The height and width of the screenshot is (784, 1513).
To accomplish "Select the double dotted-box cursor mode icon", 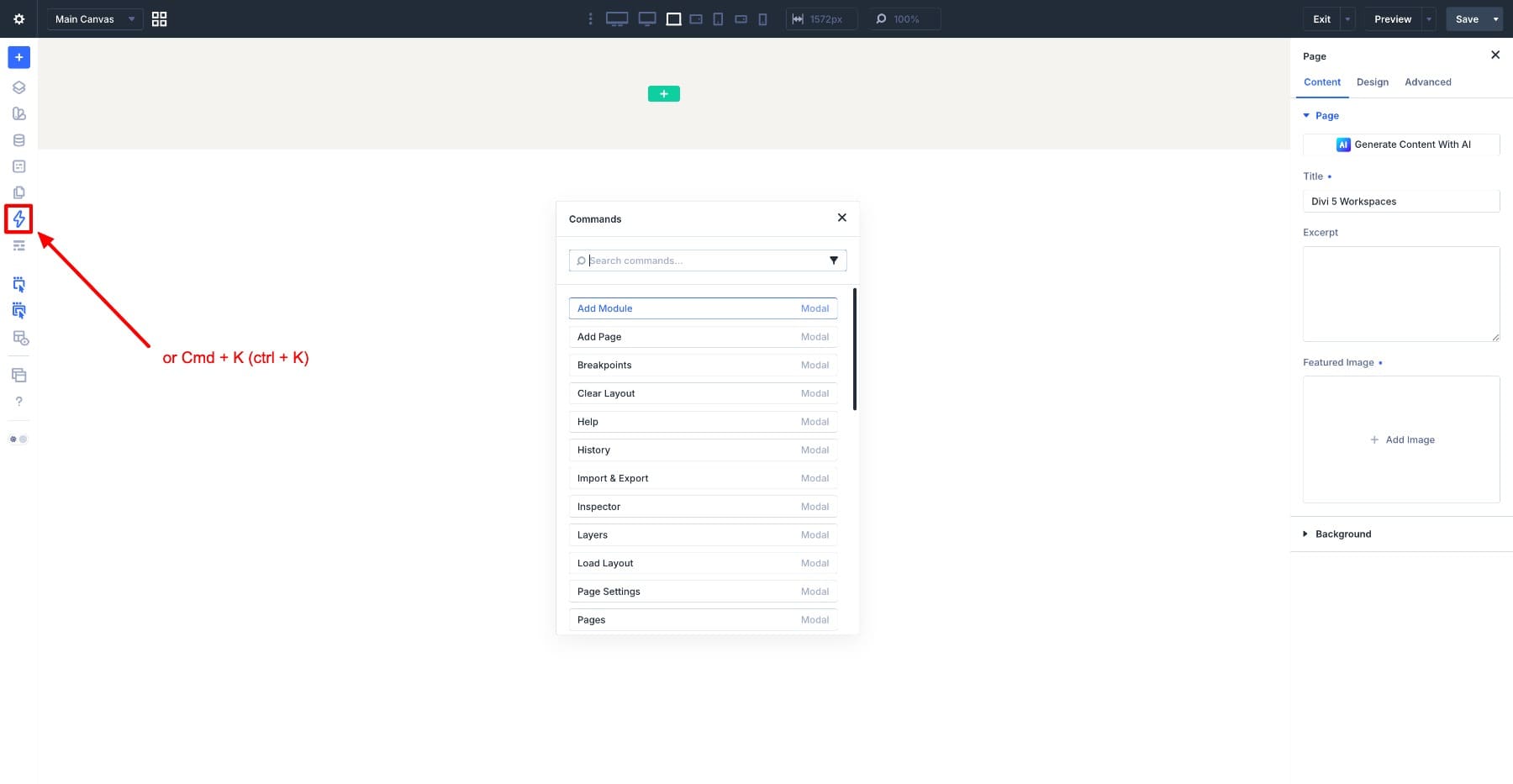I will (x=18, y=311).
